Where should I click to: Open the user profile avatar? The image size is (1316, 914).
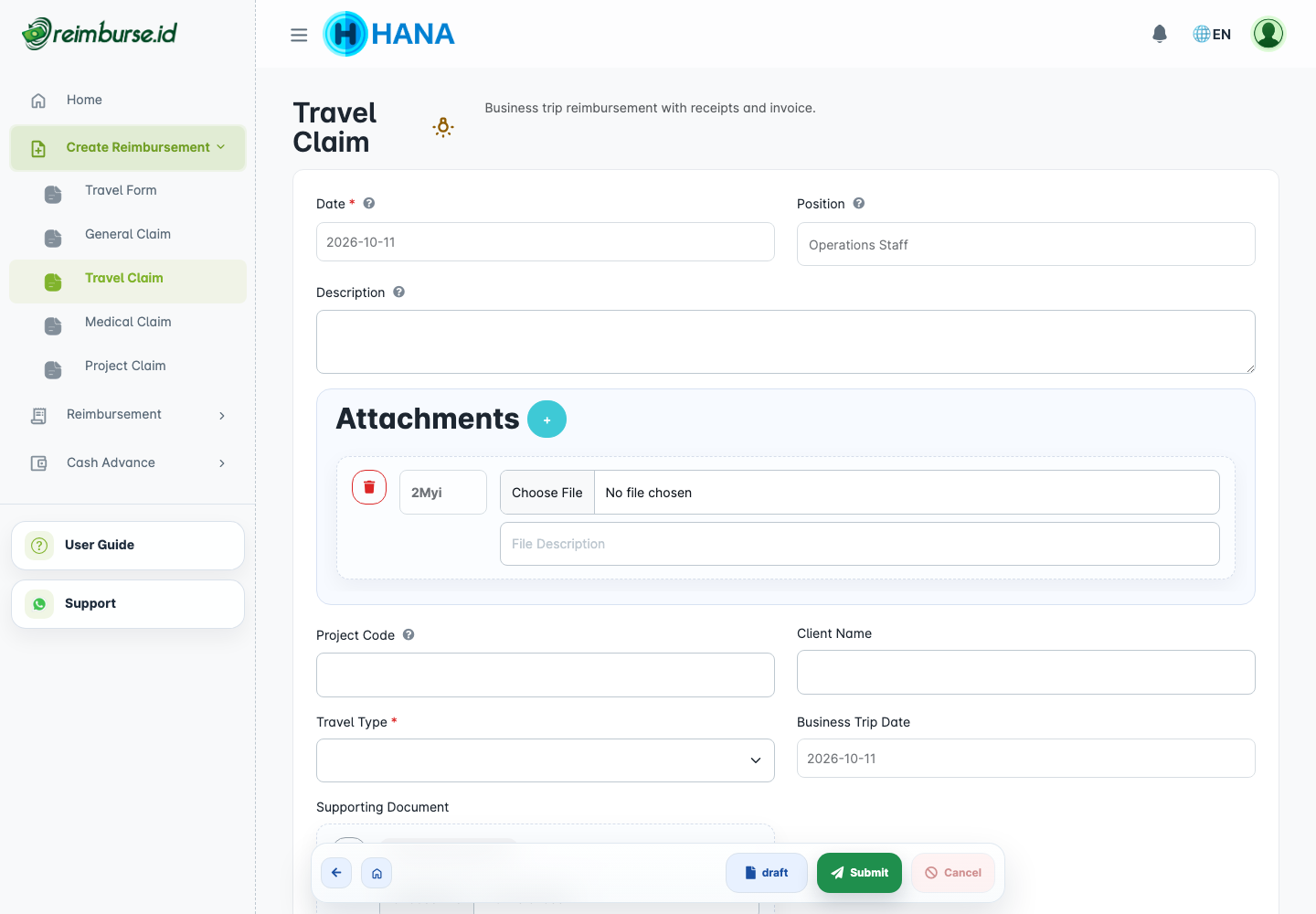click(1268, 34)
